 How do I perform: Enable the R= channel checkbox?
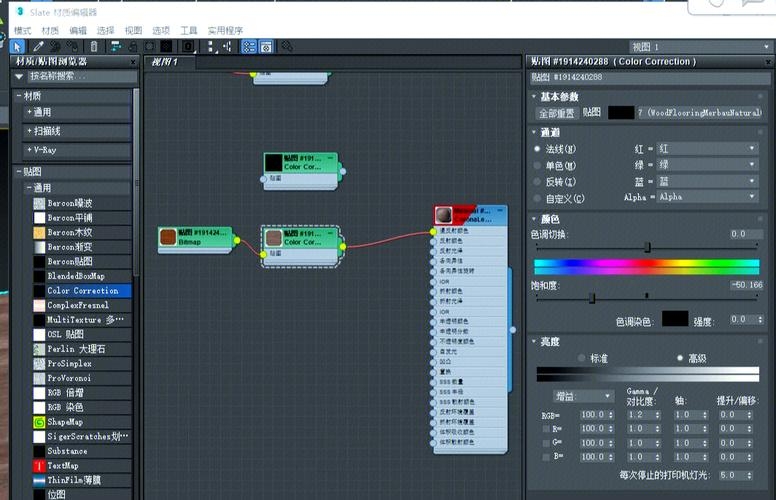546,429
